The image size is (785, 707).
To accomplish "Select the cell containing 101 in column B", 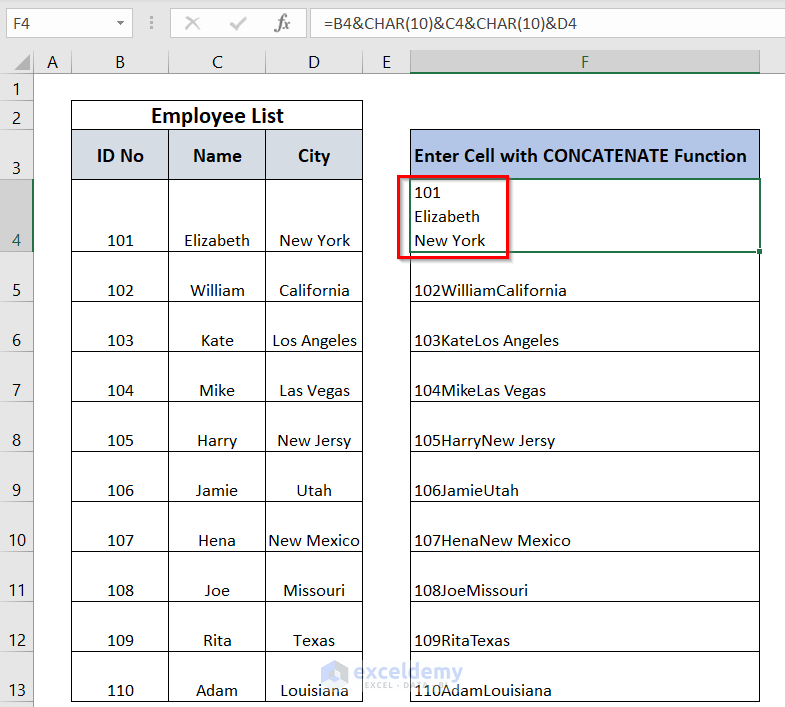I will pyautogui.click(x=120, y=216).
